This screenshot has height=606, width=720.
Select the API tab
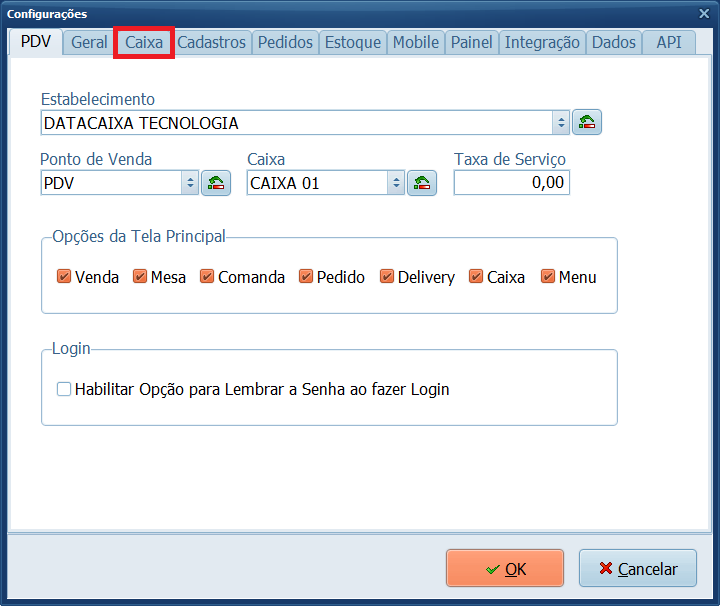(669, 42)
